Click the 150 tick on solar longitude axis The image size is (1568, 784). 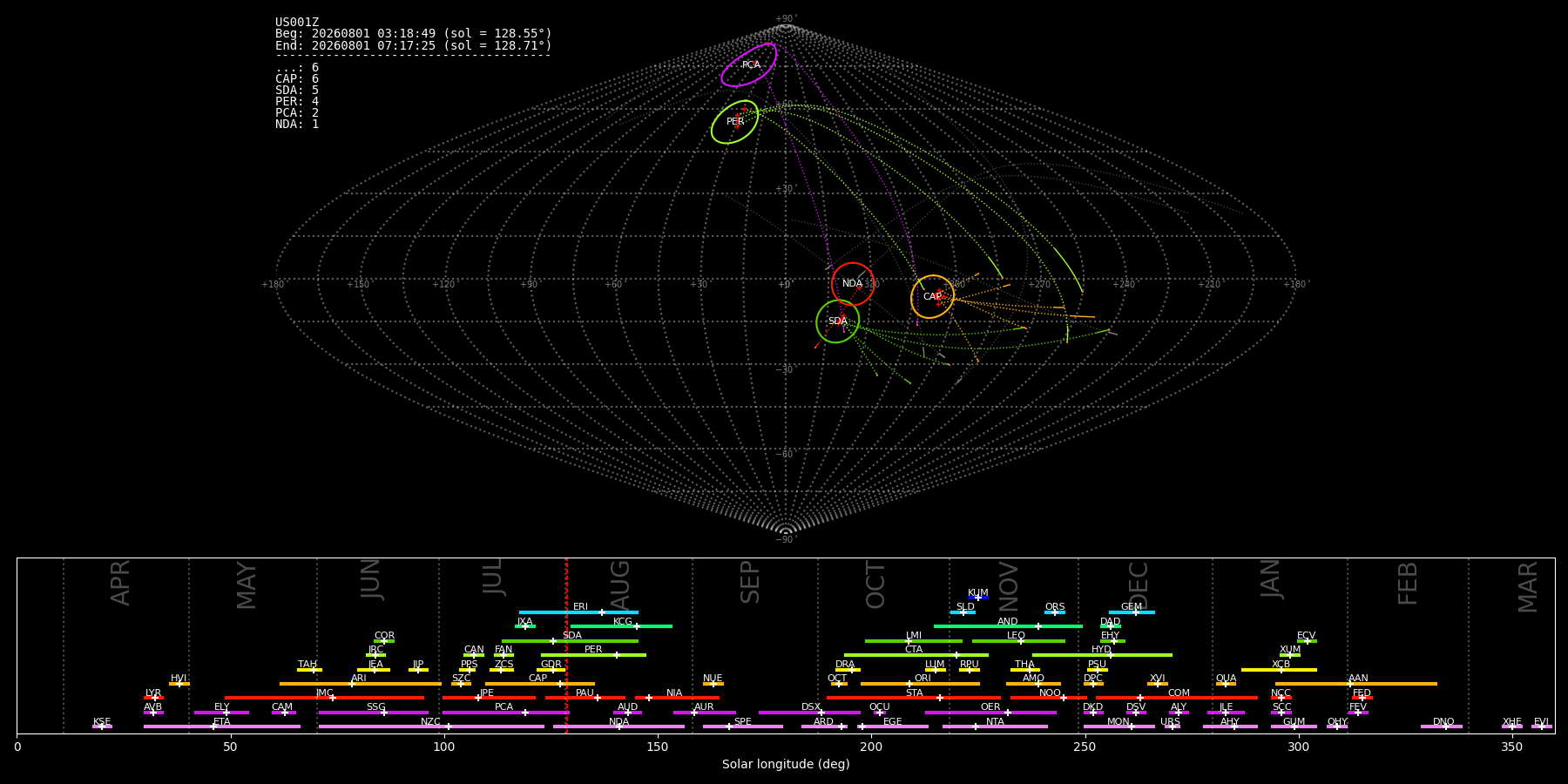[x=658, y=747]
